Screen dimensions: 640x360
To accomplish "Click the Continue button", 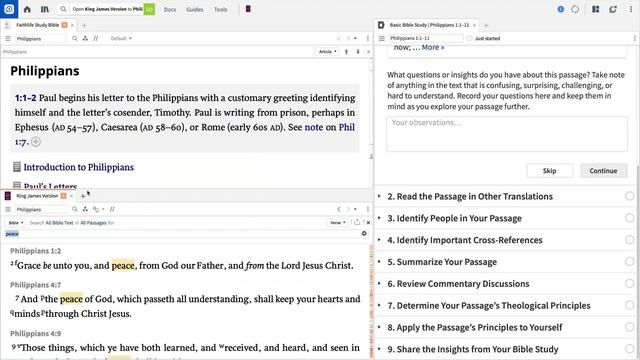I will point(603,171).
